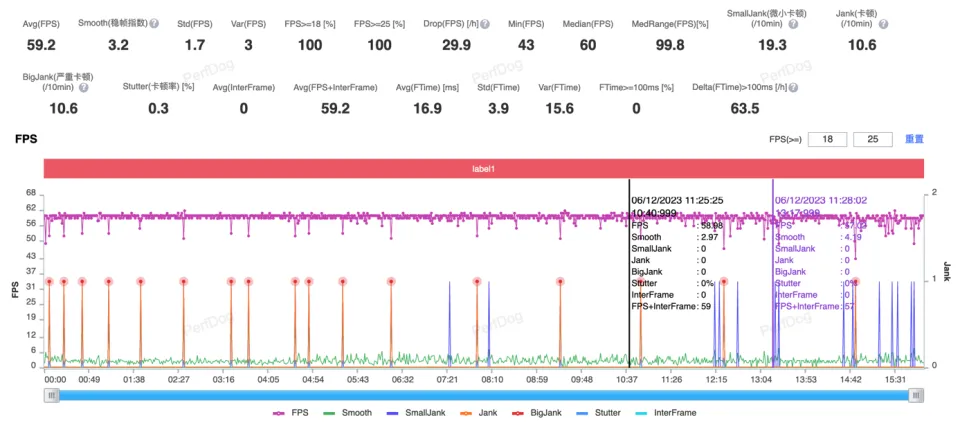Open help icon beside Drop(FPS) metric
Image resolution: width=960 pixels, height=423 pixels.
click(x=484, y=22)
